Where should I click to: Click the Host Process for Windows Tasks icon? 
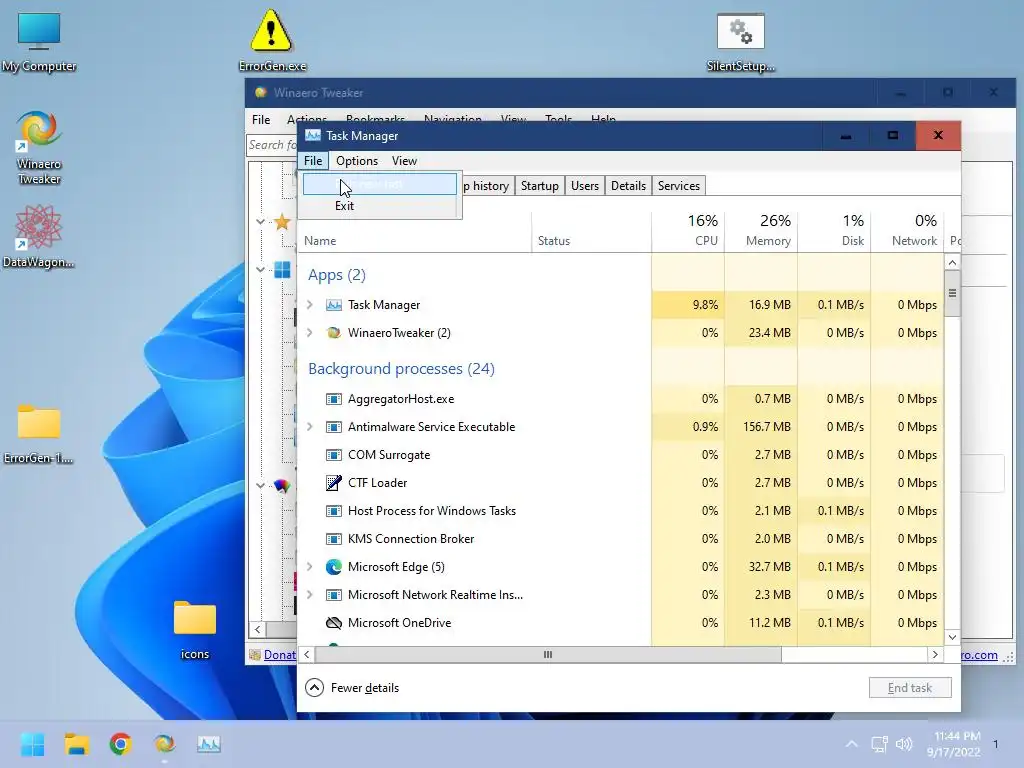pos(334,511)
